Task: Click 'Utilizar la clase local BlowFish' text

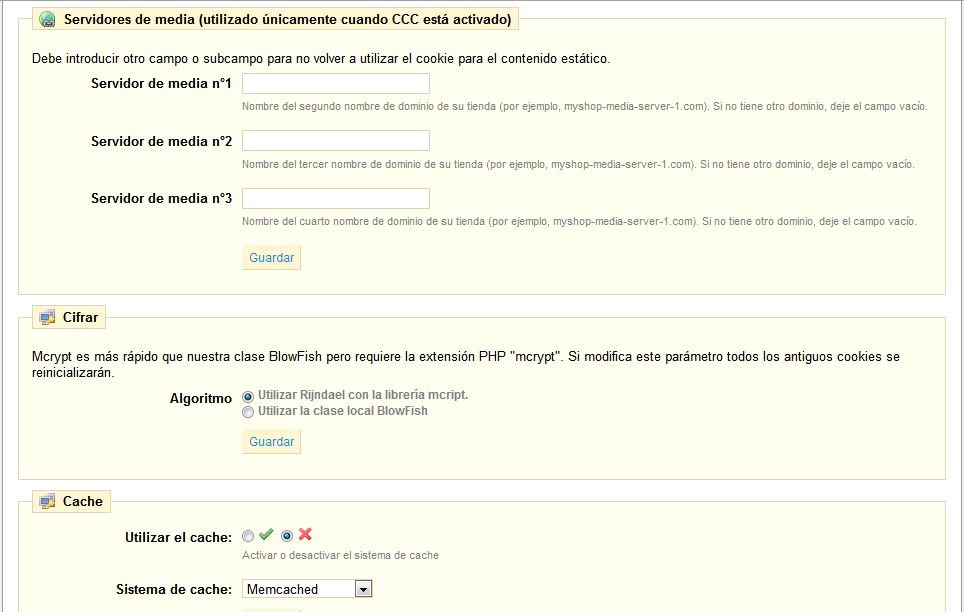Action: point(342,411)
